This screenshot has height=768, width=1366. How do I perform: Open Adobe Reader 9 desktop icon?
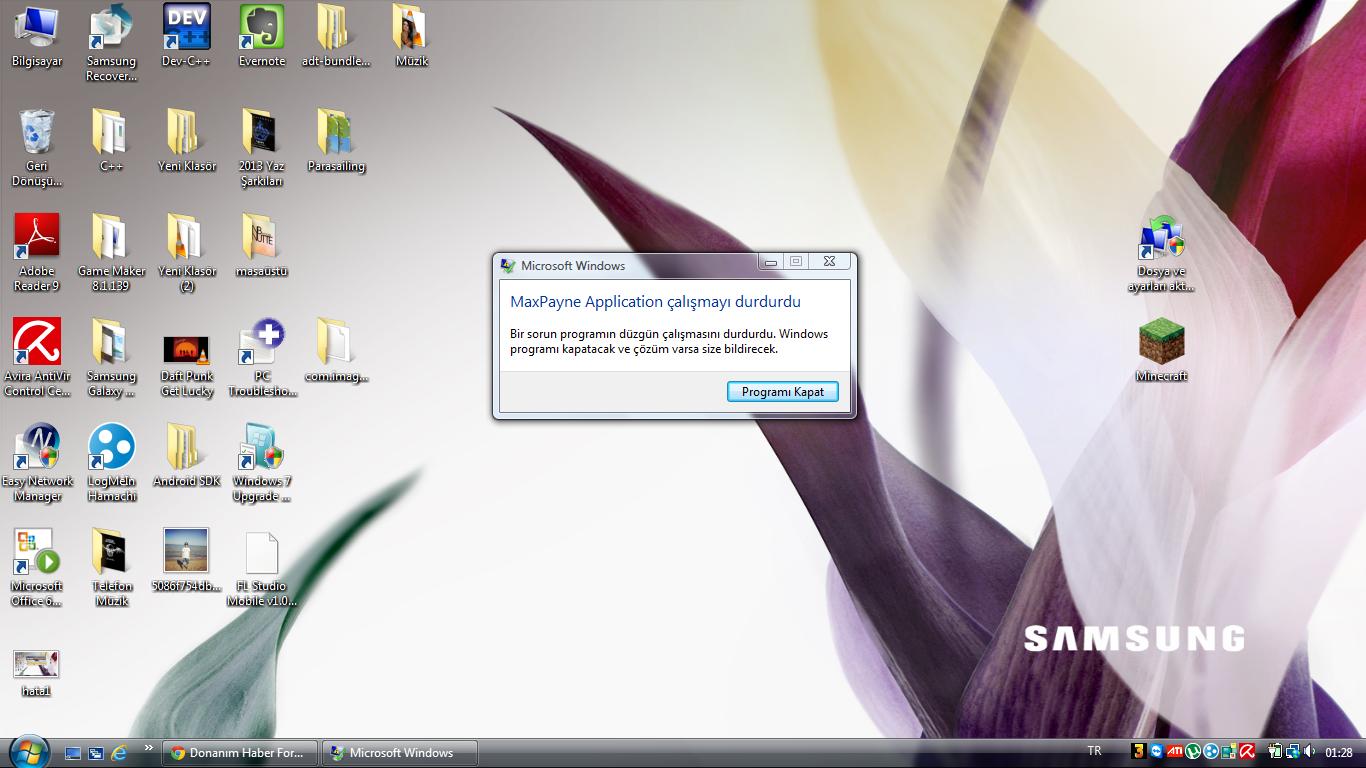pos(37,238)
